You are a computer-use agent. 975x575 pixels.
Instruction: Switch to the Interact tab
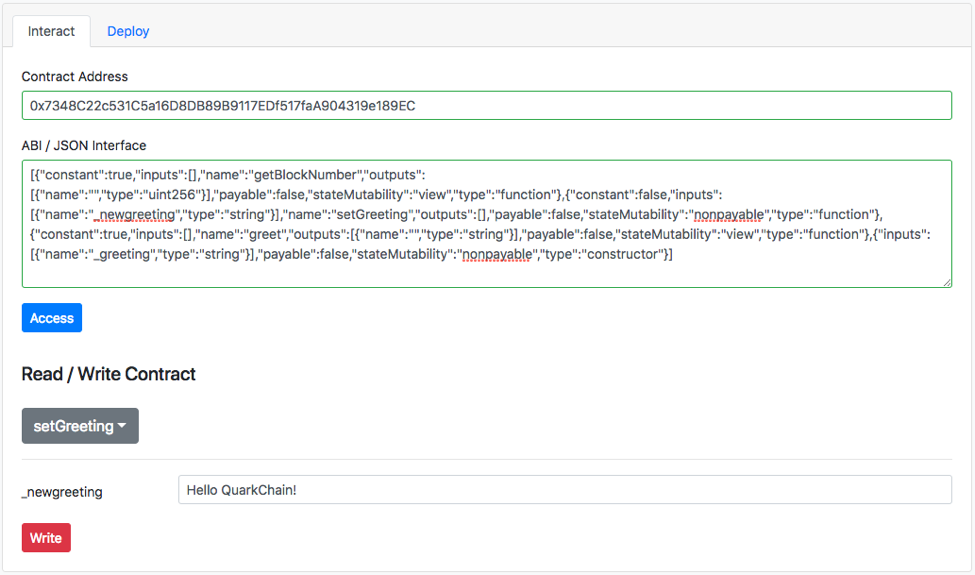point(51,31)
